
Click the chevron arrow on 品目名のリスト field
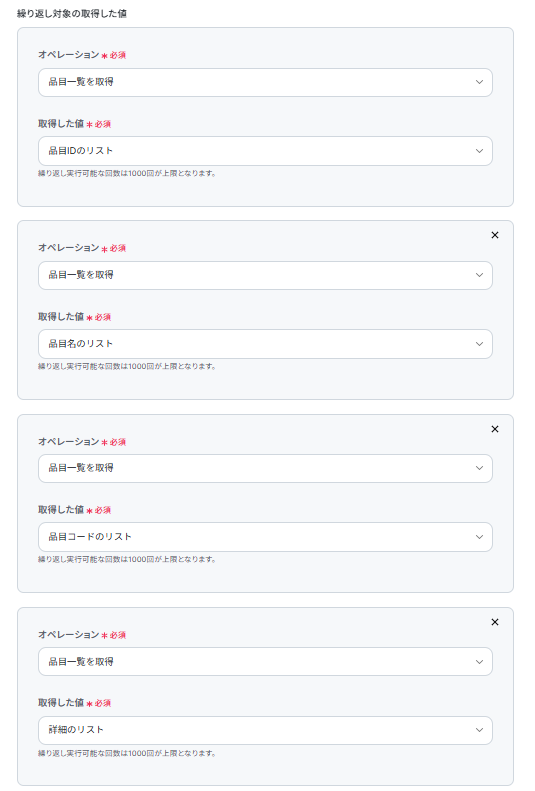[480, 344]
